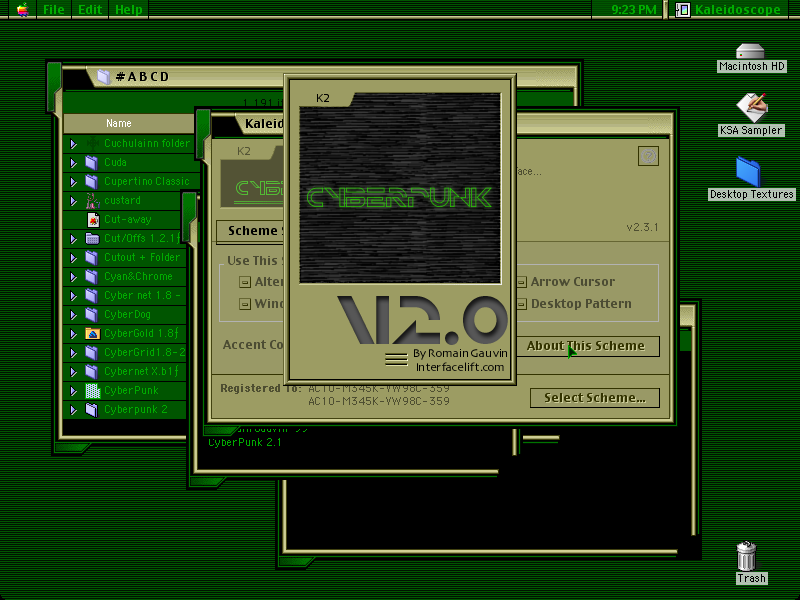The image size is (800, 600).
Task: Select the Cuchulainn folder row icon
Action: [92, 143]
